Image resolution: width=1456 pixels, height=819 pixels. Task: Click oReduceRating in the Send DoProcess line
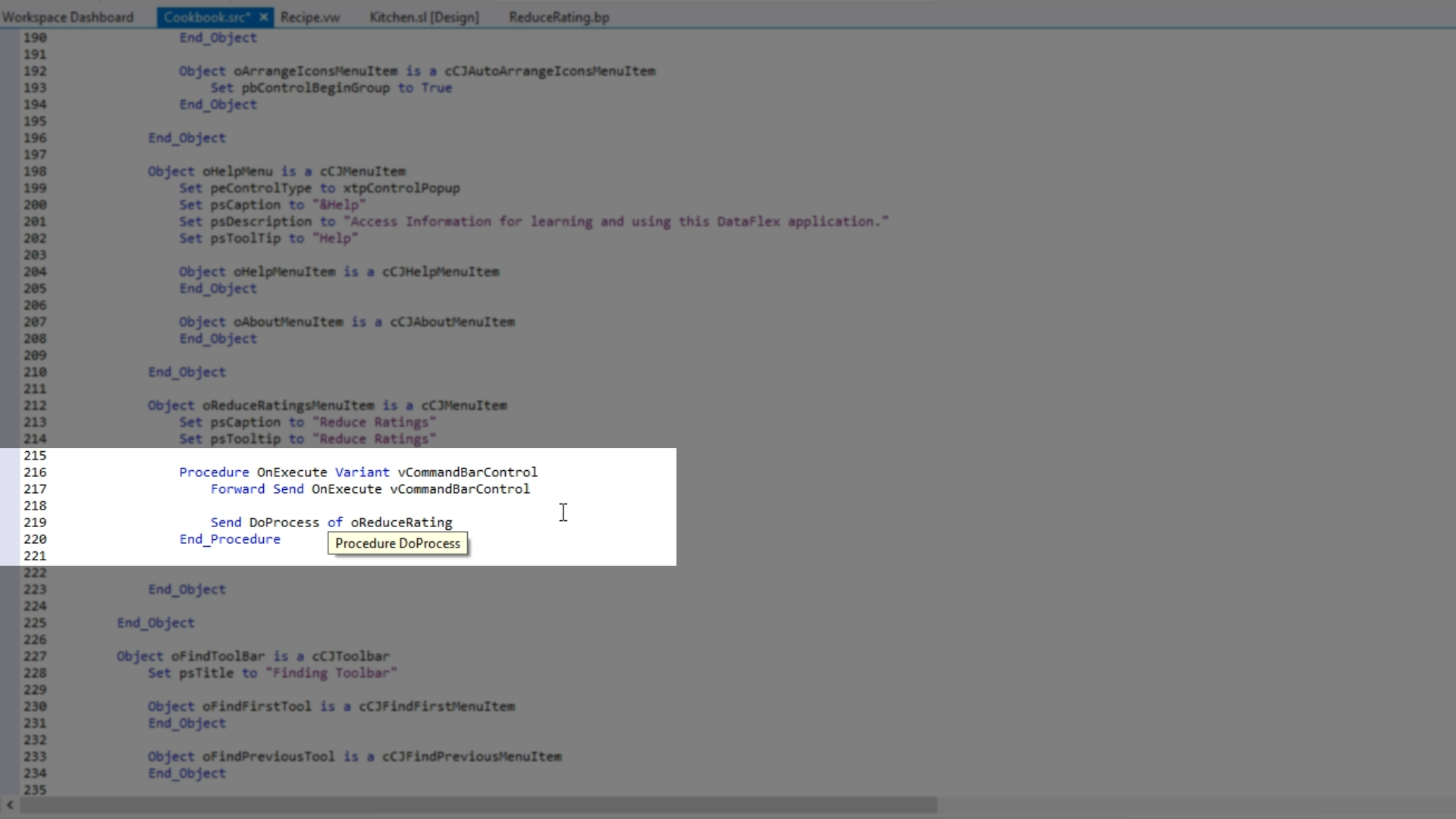401,522
